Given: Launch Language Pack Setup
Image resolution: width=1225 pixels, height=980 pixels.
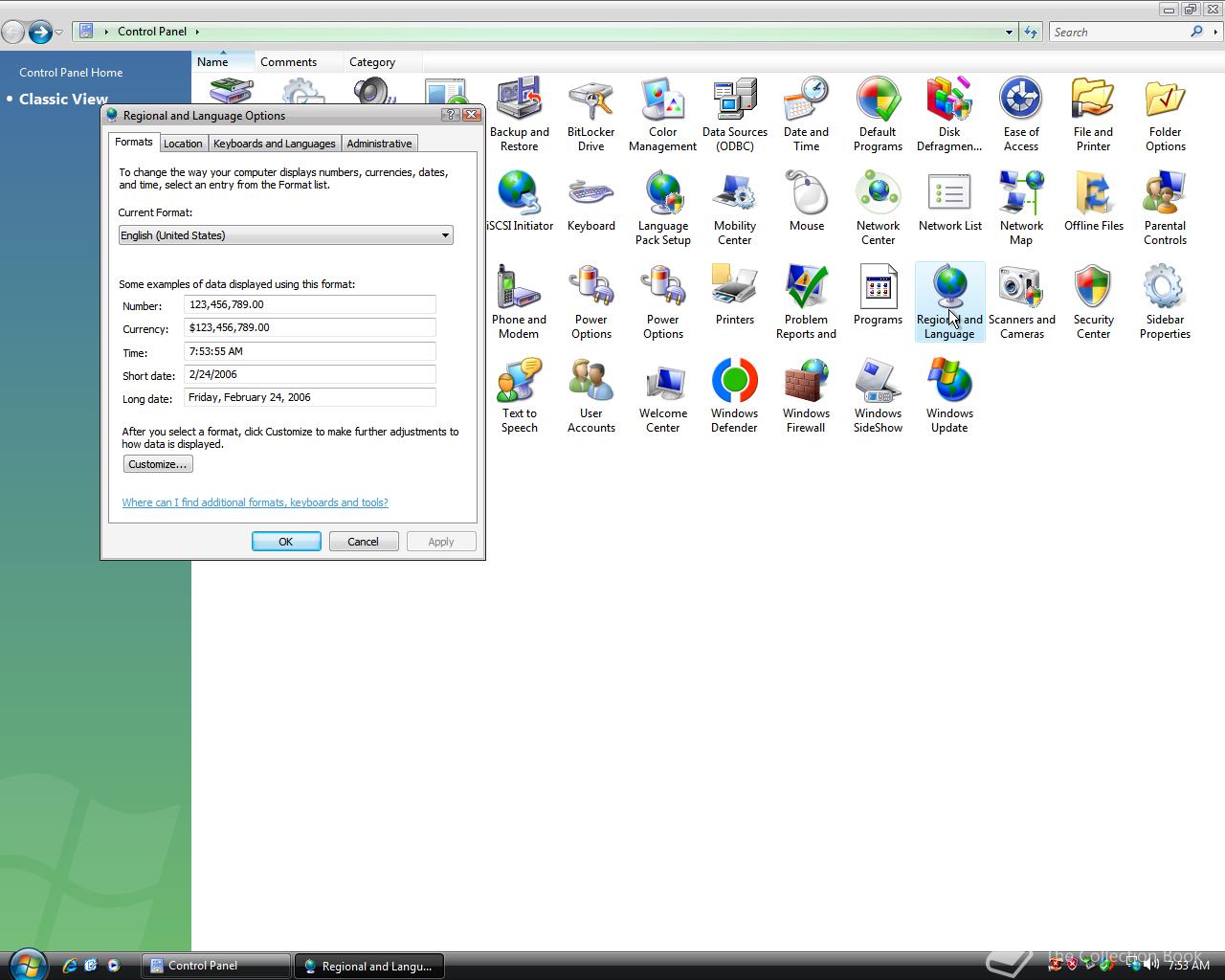Looking at the screenshot, I should (662, 209).
